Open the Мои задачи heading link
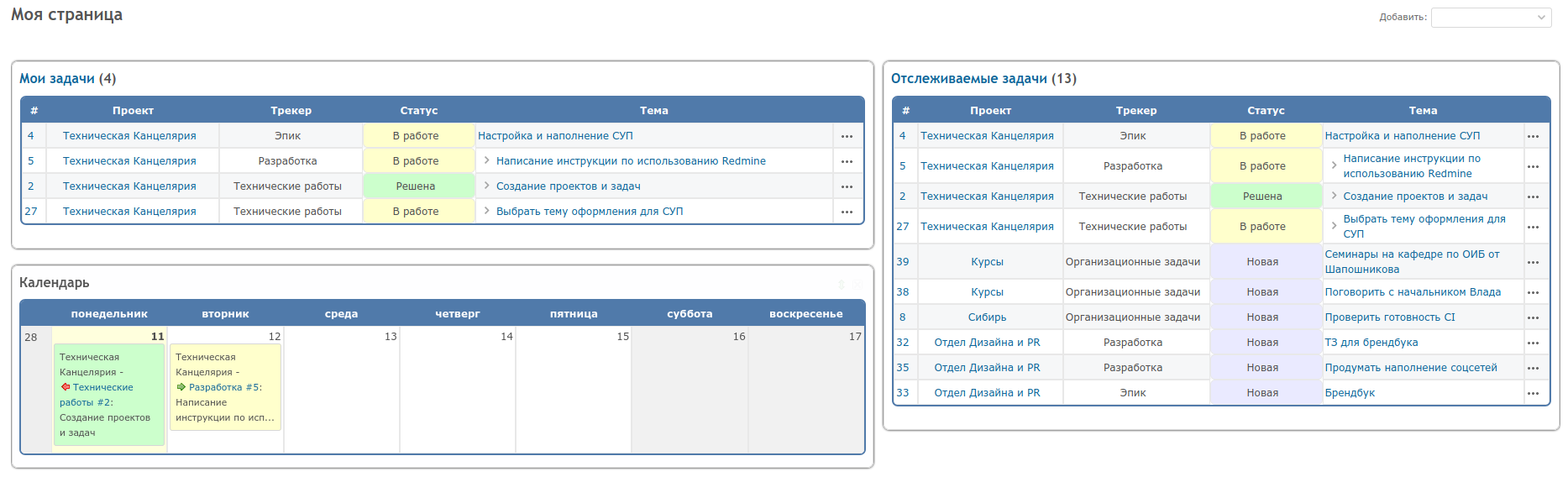This screenshot has width=1568, height=477. (57, 79)
